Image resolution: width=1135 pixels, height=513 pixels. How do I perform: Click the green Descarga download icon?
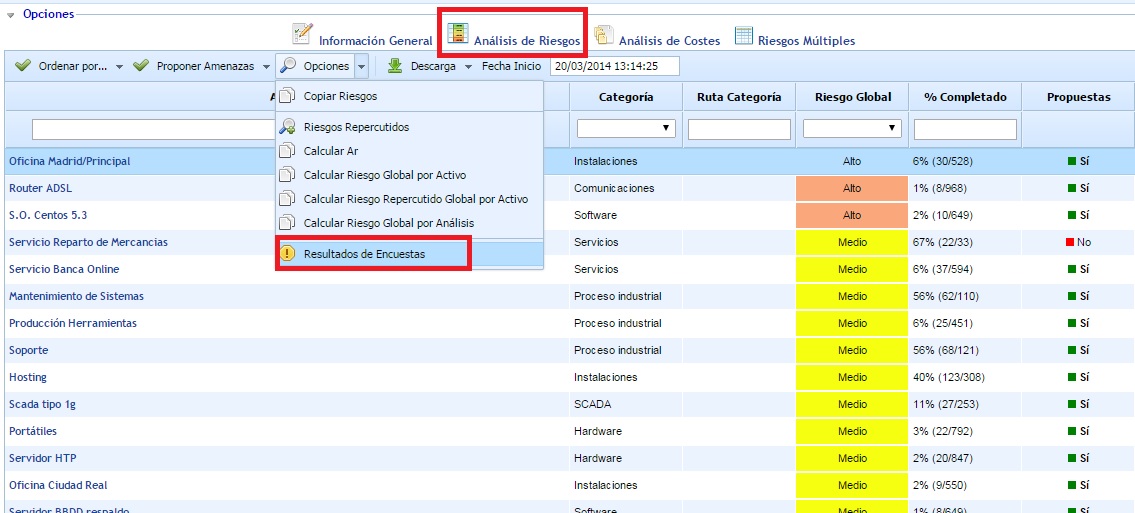coord(395,66)
